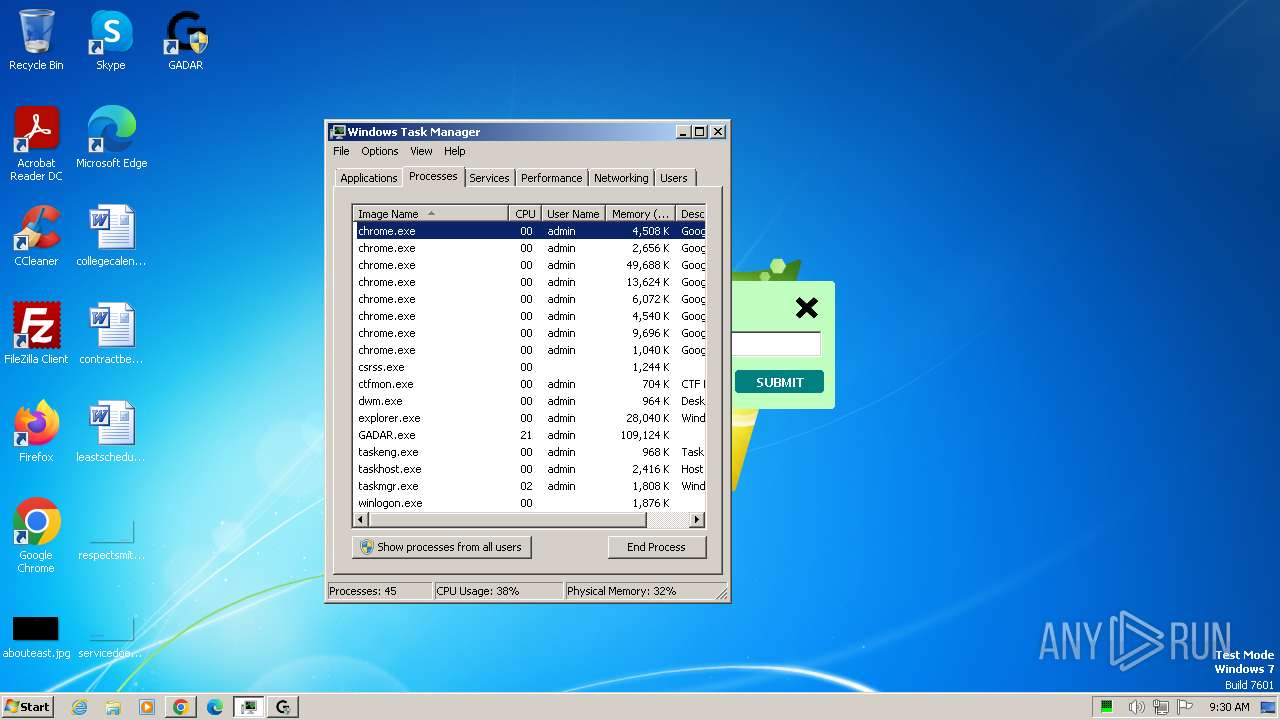Click the GADAR taskbar button
The width and height of the screenshot is (1280, 720).
283,707
